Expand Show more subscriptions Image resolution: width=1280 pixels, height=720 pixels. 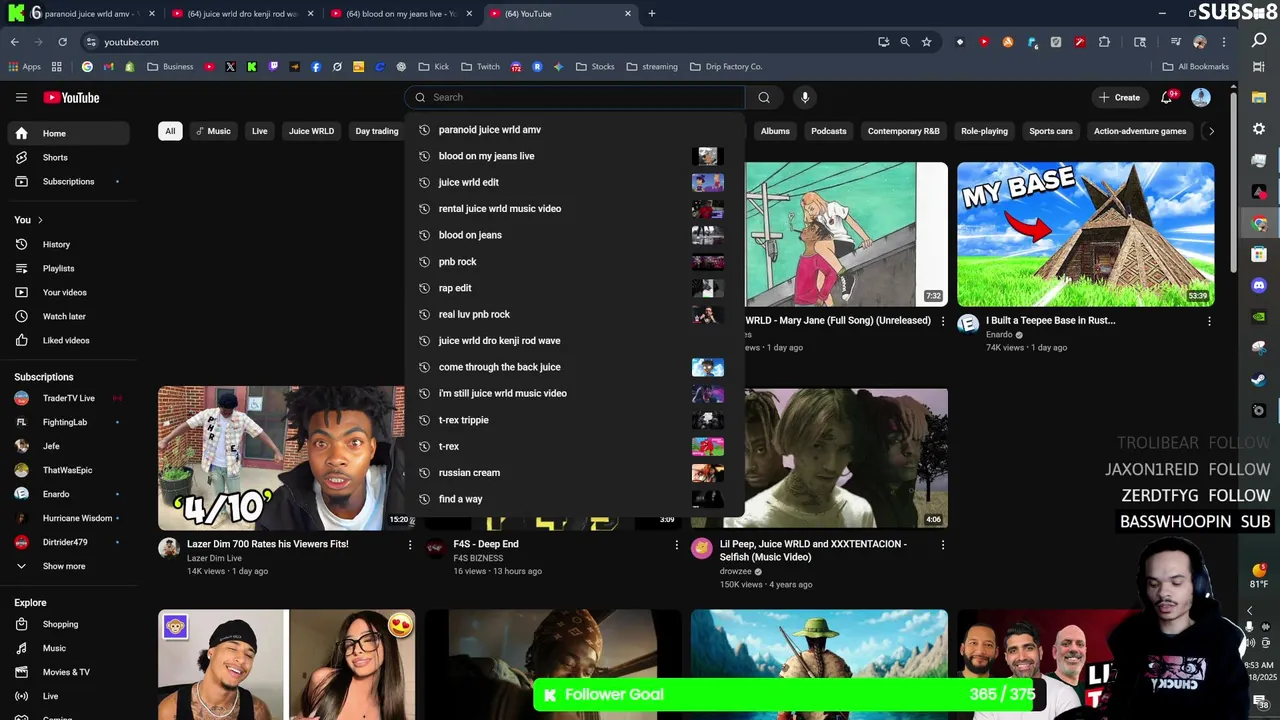click(68, 566)
